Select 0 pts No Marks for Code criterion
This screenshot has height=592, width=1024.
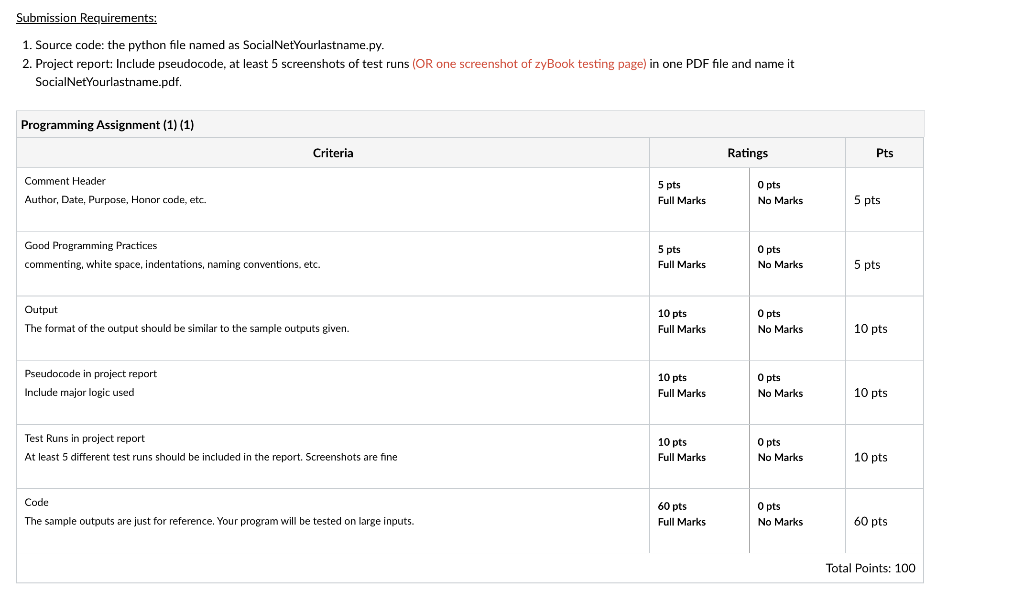click(780, 513)
